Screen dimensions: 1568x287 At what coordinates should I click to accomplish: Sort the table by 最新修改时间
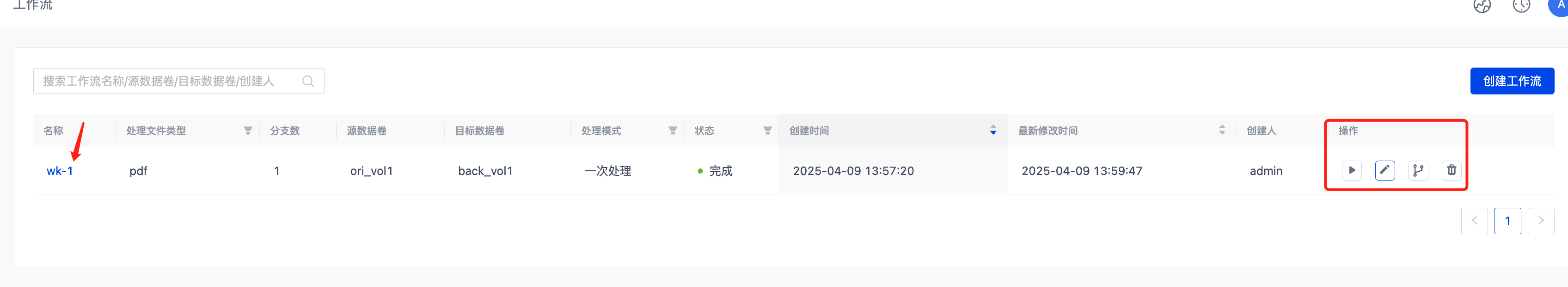click(1222, 131)
